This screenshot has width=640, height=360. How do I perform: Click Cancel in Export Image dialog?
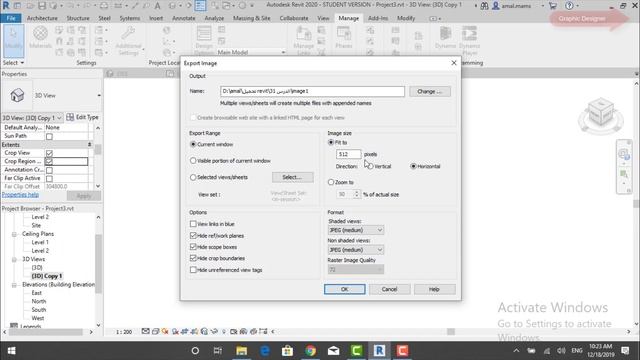pyautogui.click(x=389, y=289)
